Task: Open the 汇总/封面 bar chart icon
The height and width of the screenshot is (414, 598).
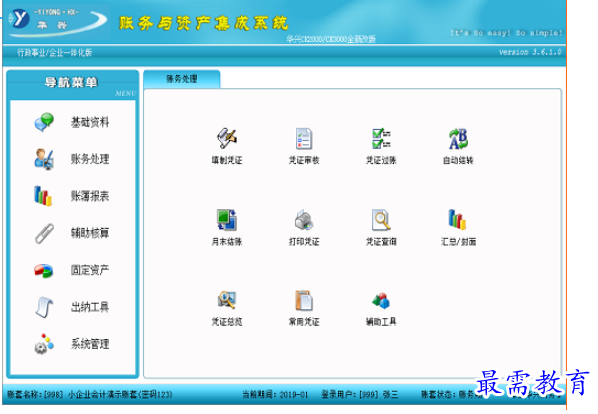Action: [457, 220]
